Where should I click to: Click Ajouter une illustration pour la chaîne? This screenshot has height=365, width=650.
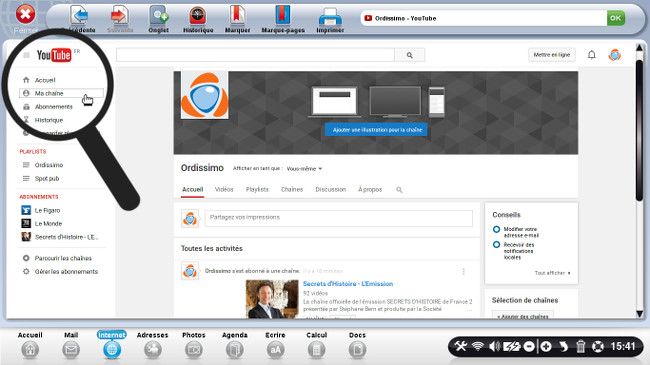point(376,130)
